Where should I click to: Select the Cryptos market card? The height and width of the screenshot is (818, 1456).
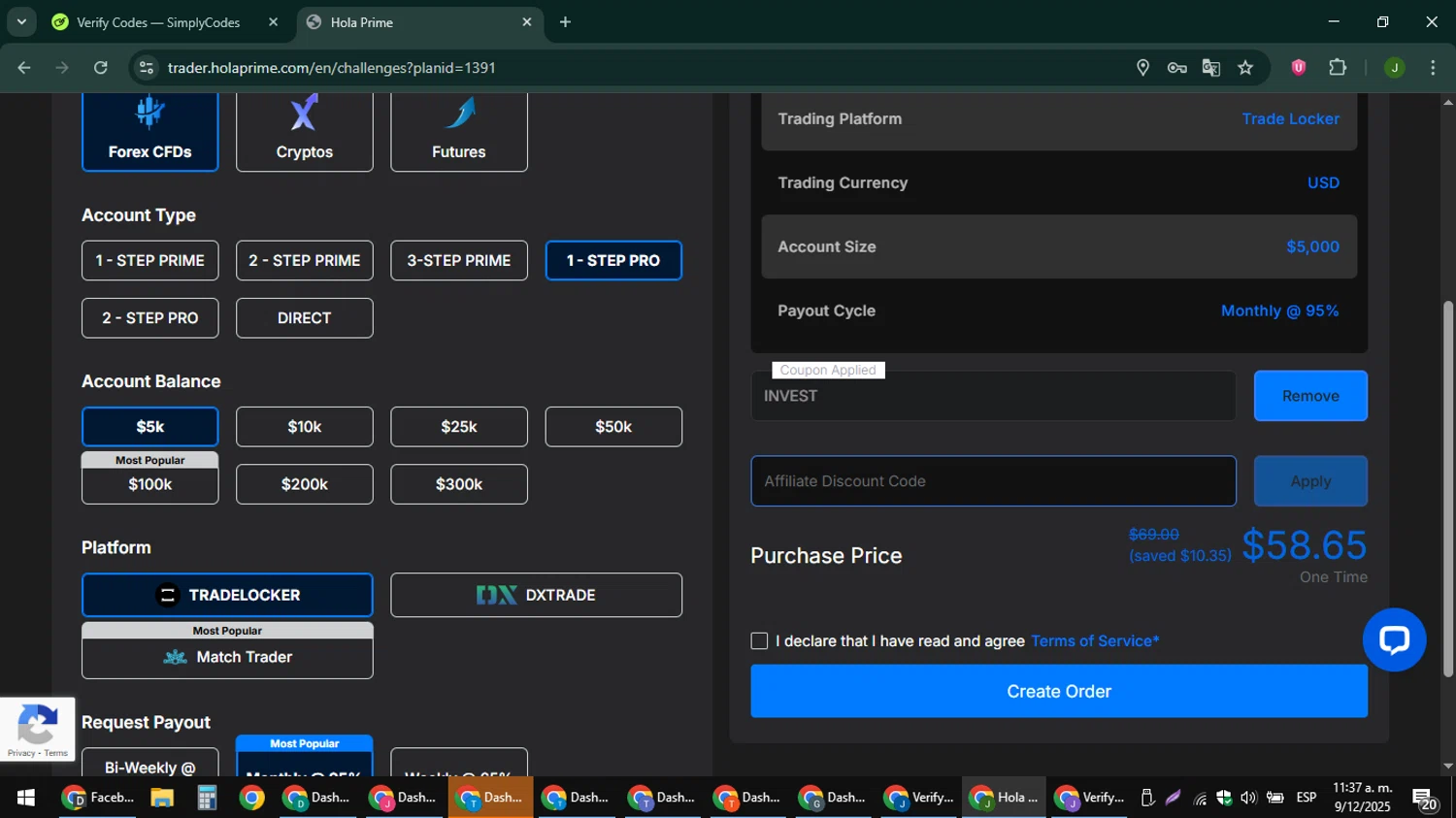tap(304, 132)
